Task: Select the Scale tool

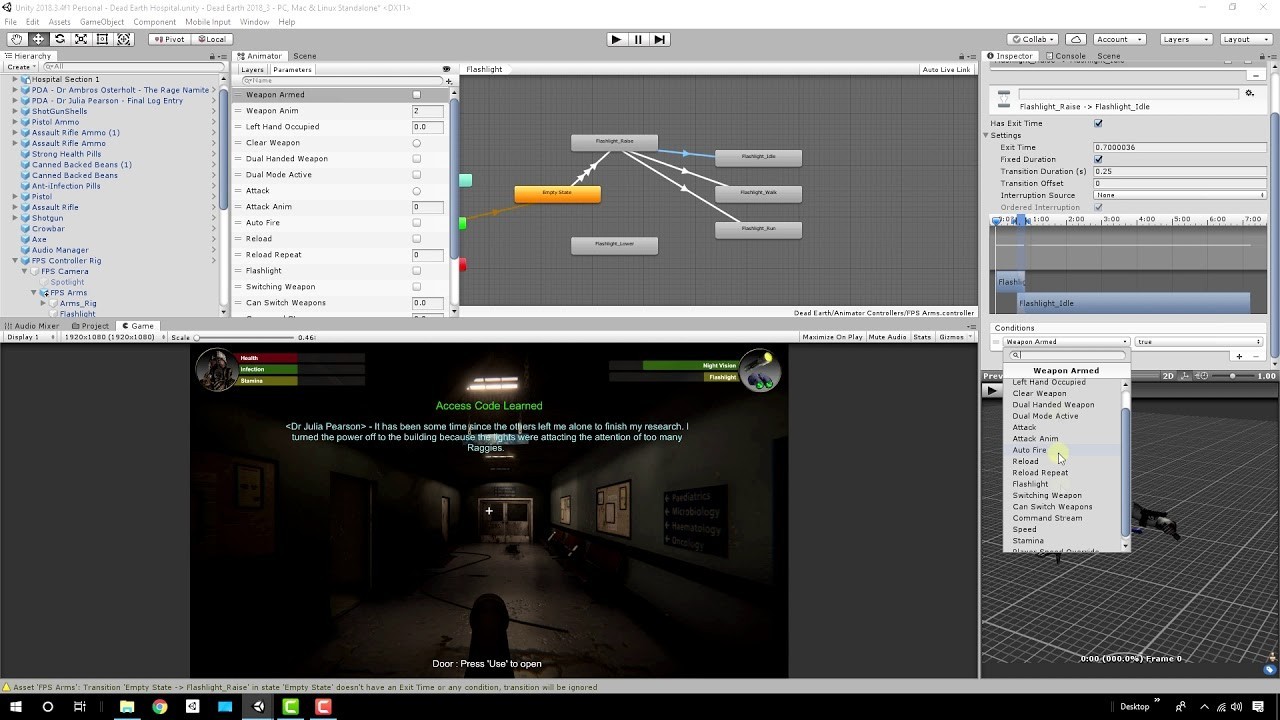Action: coord(81,39)
